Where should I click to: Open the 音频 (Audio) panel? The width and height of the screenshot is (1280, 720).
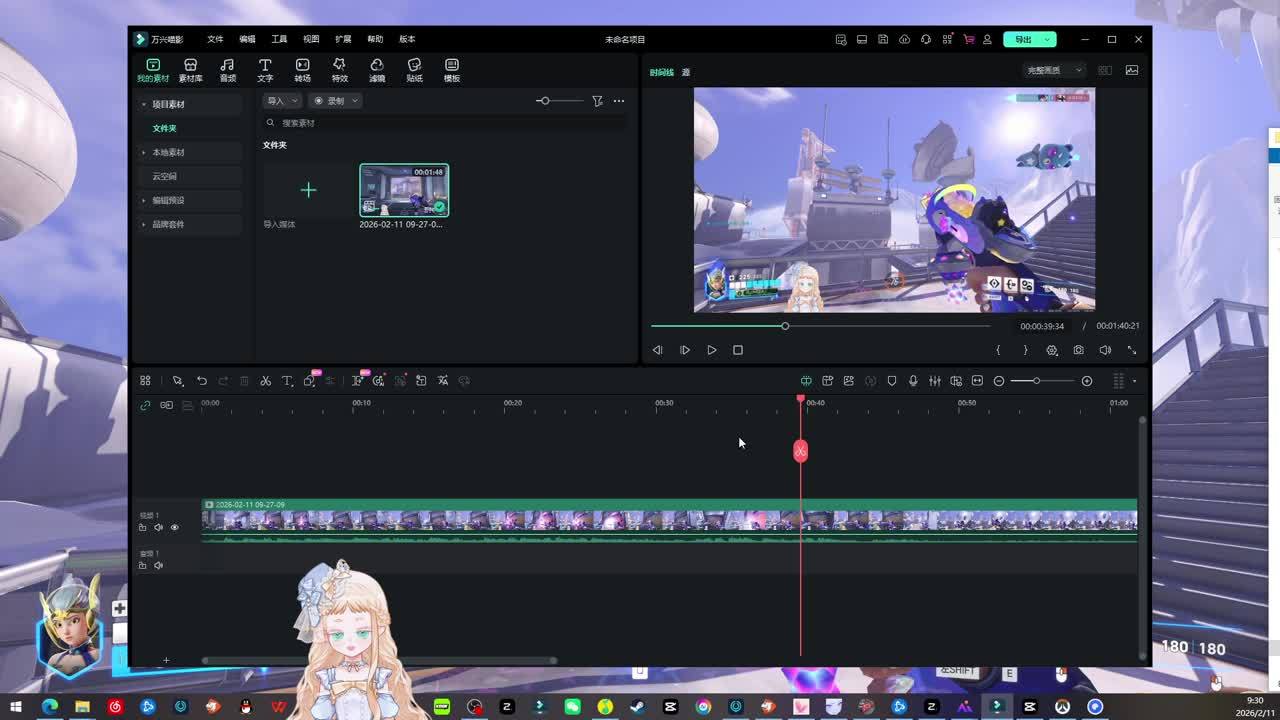pyautogui.click(x=228, y=69)
